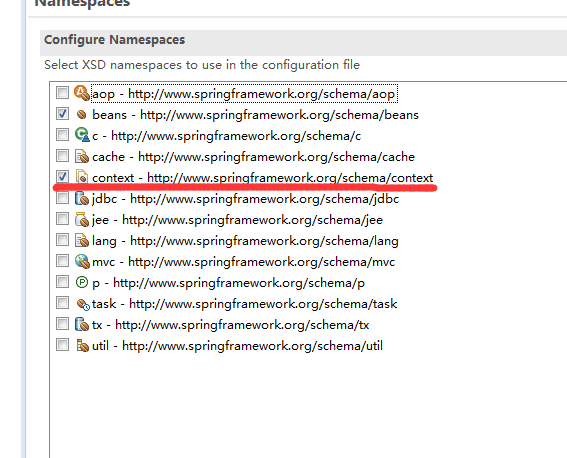The image size is (567, 458).
Task: Select the lang schema list entry
Action: click(x=245, y=240)
